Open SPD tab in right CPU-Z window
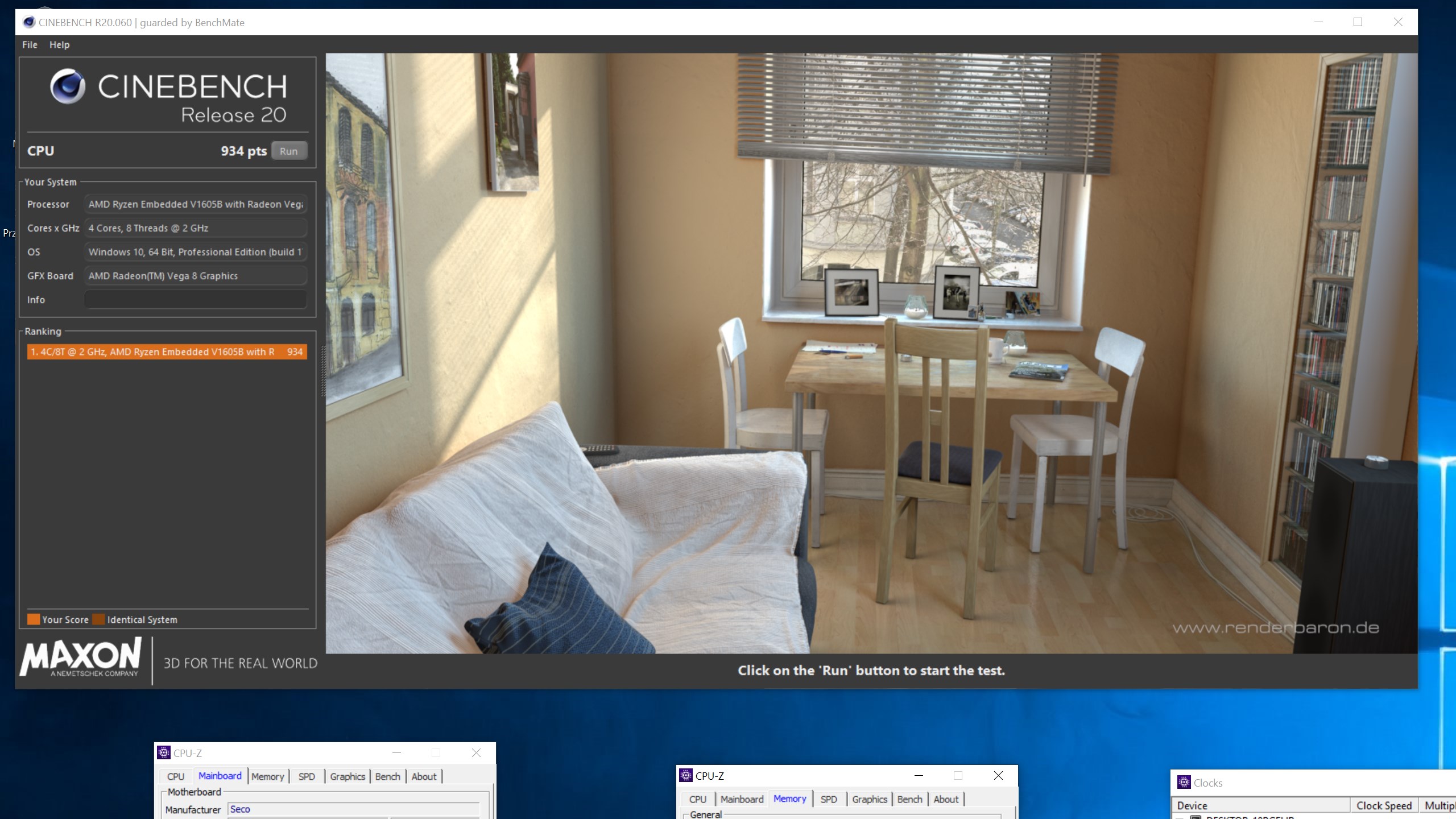The width and height of the screenshot is (1456, 819). pyautogui.click(x=829, y=800)
